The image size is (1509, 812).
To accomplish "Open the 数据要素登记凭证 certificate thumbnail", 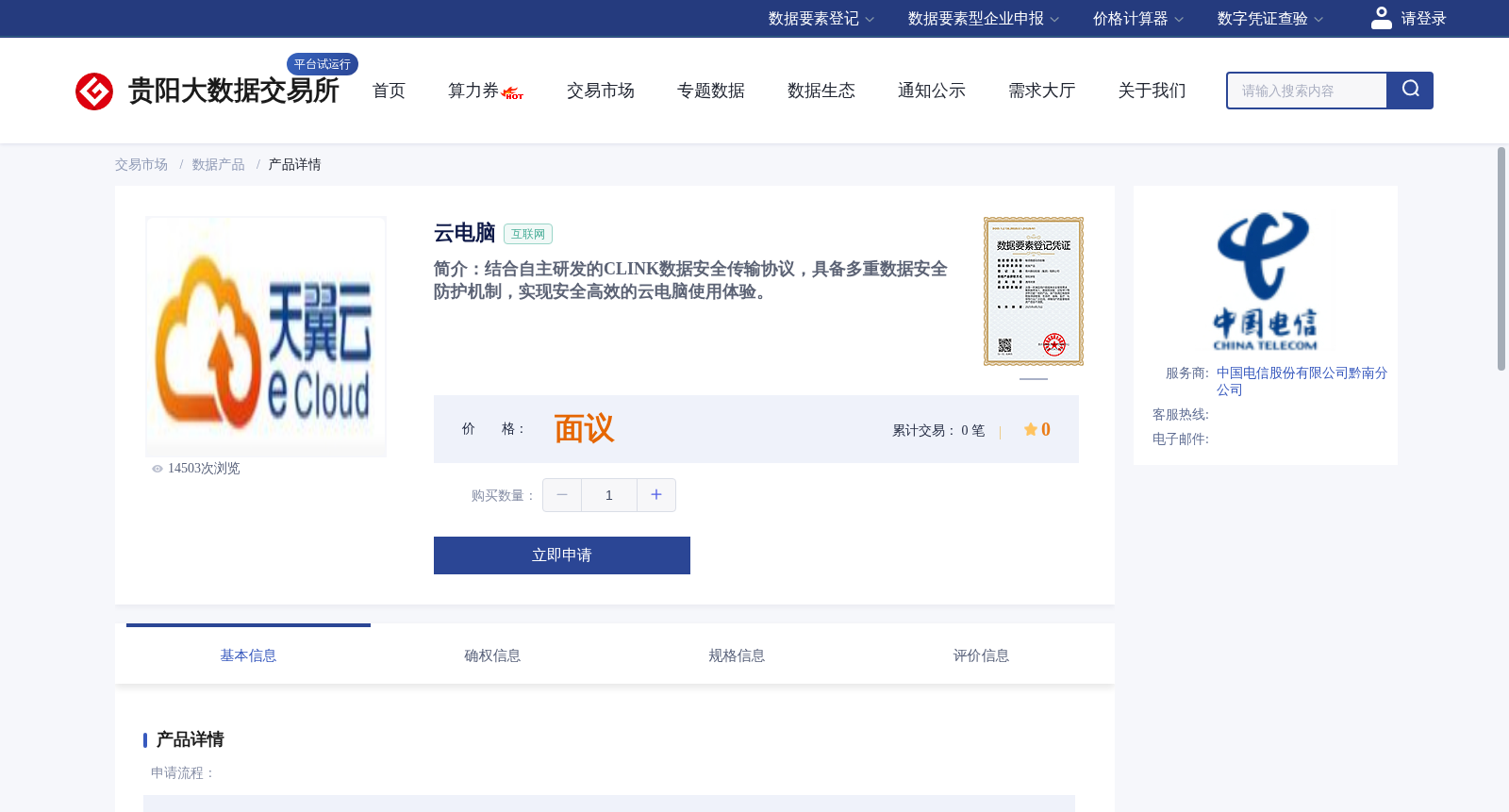I will coord(1034,291).
